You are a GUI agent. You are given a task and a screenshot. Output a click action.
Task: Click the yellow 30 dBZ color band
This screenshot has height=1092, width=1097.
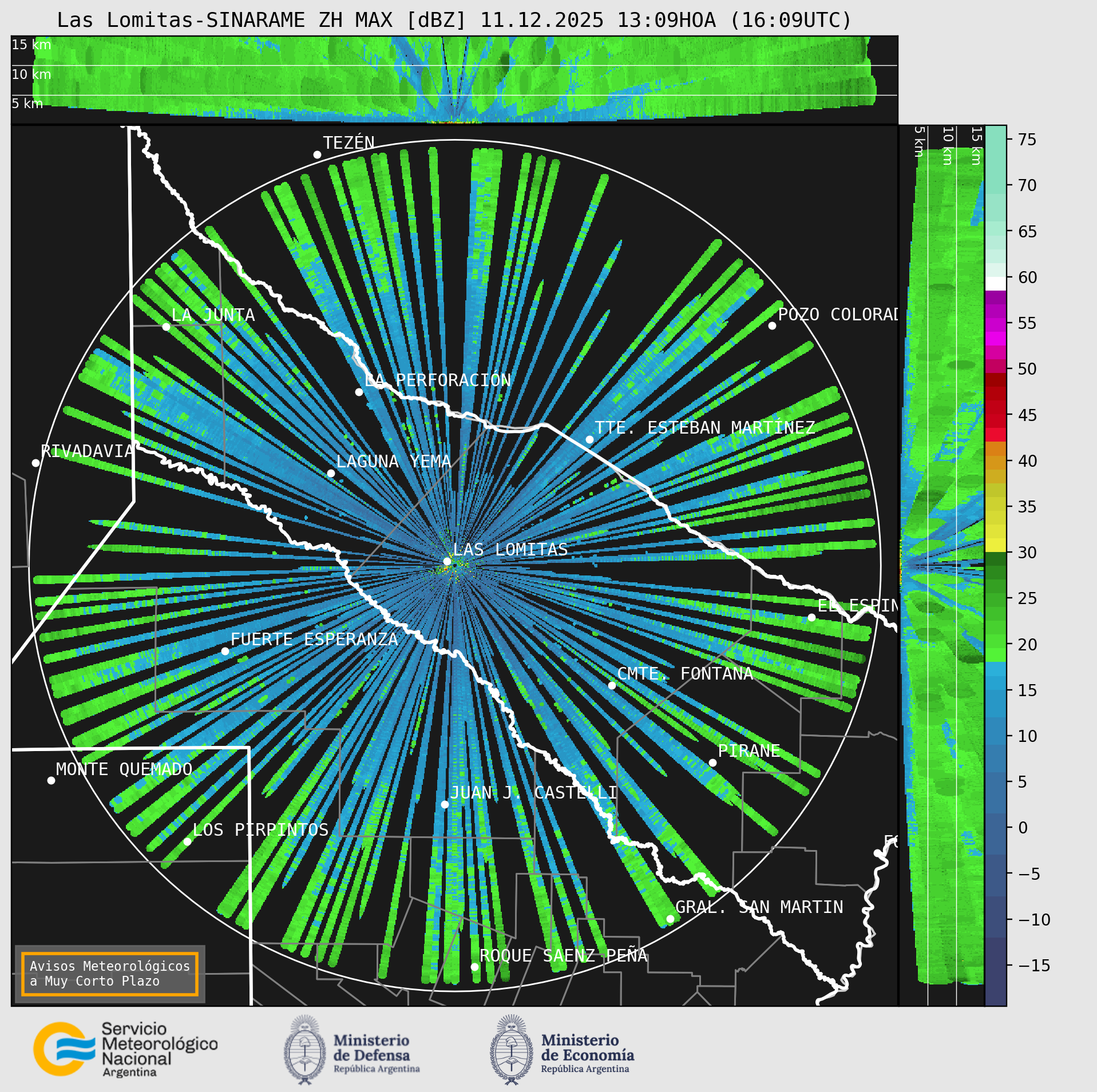pyautogui.click(x=995, y=545)
